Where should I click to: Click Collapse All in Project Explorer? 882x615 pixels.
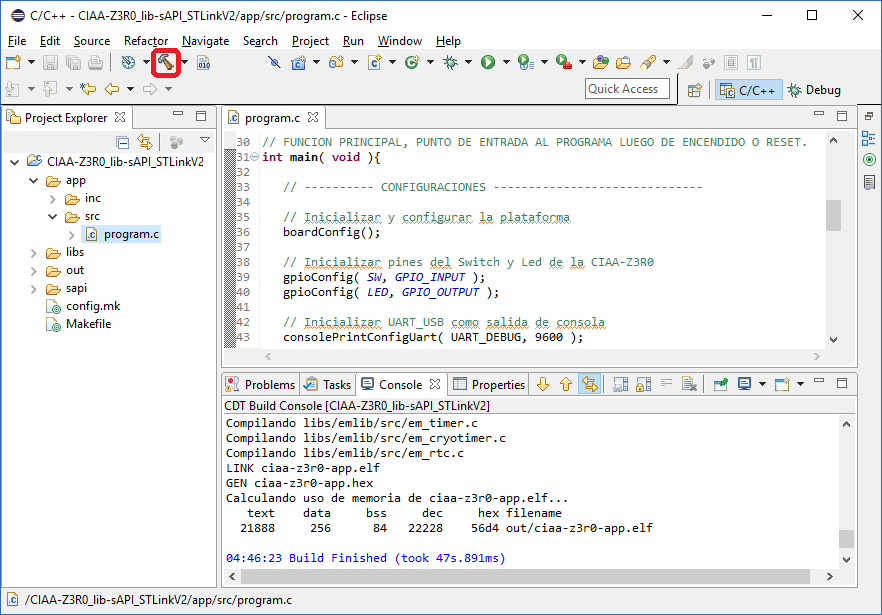(123, 142)
